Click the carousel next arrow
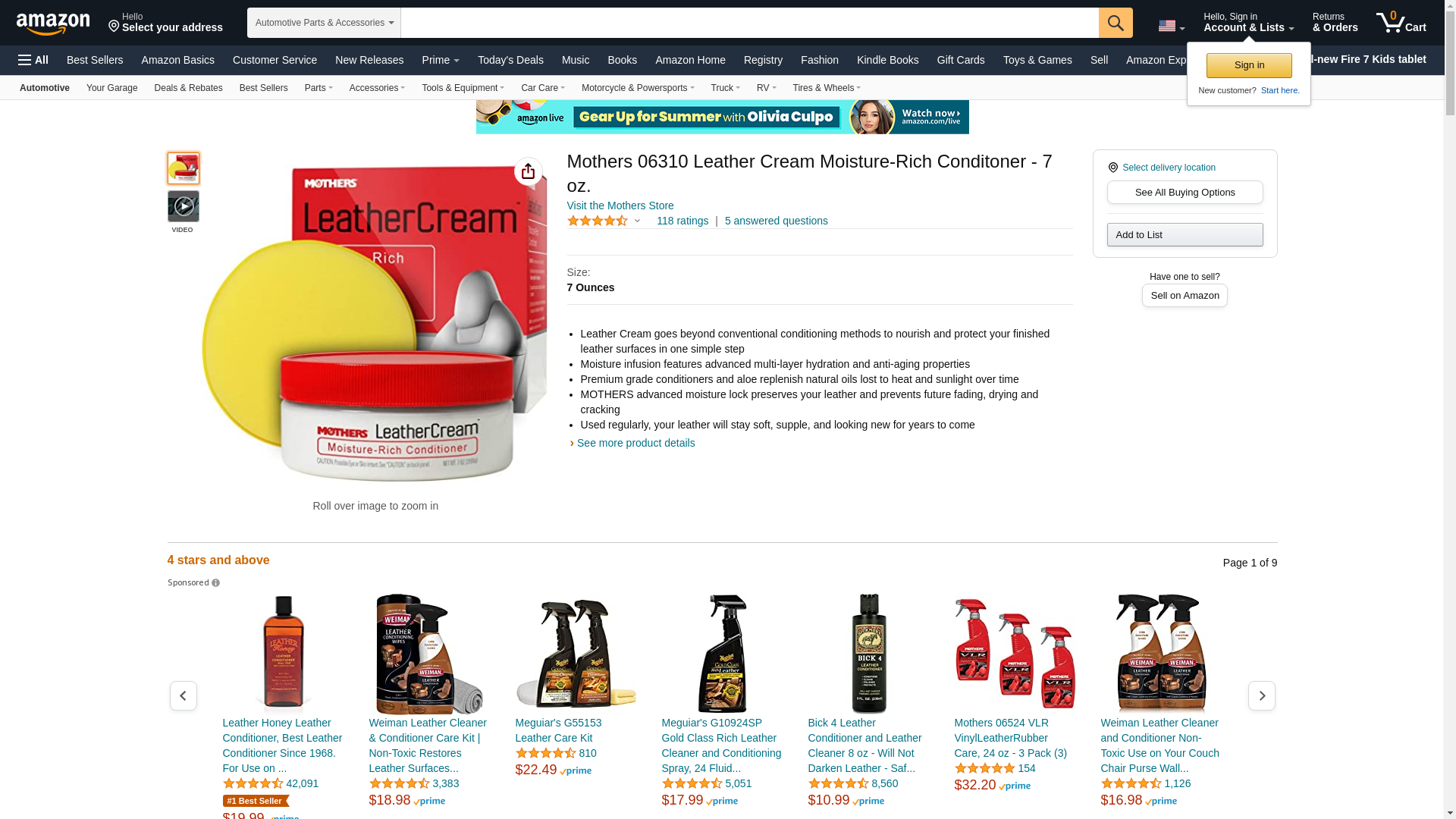Viewport: 1456px width, 819px height. pyautogui.click(x=1262, y=695)
